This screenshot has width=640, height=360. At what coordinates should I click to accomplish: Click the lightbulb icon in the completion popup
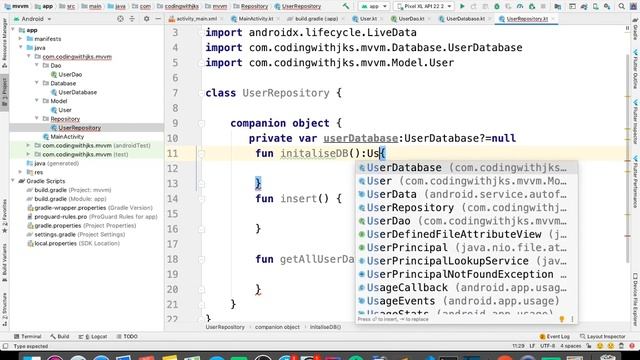pyautogui.click(x=562, y=319)
